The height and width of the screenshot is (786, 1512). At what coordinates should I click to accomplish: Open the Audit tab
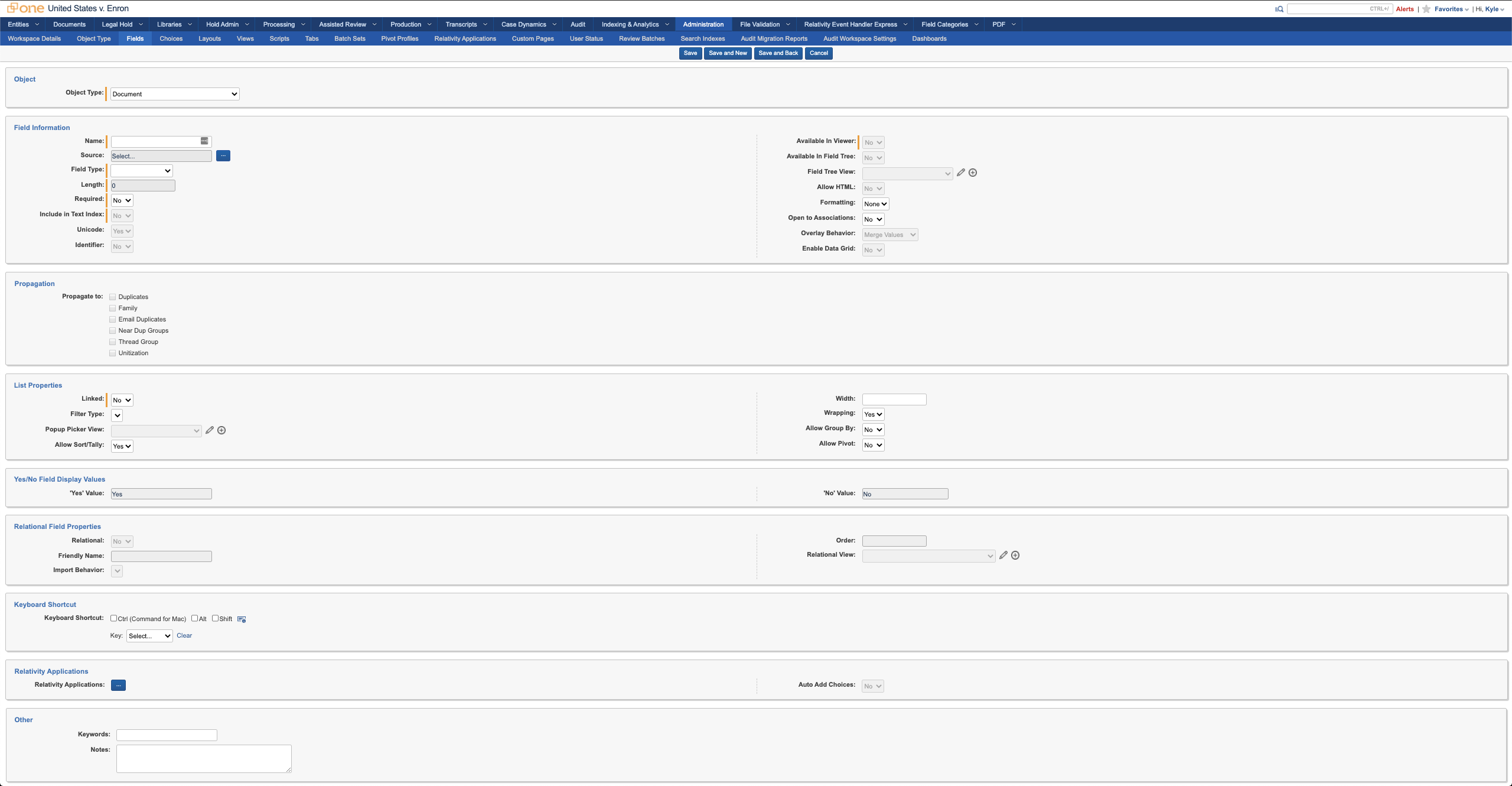578,24
